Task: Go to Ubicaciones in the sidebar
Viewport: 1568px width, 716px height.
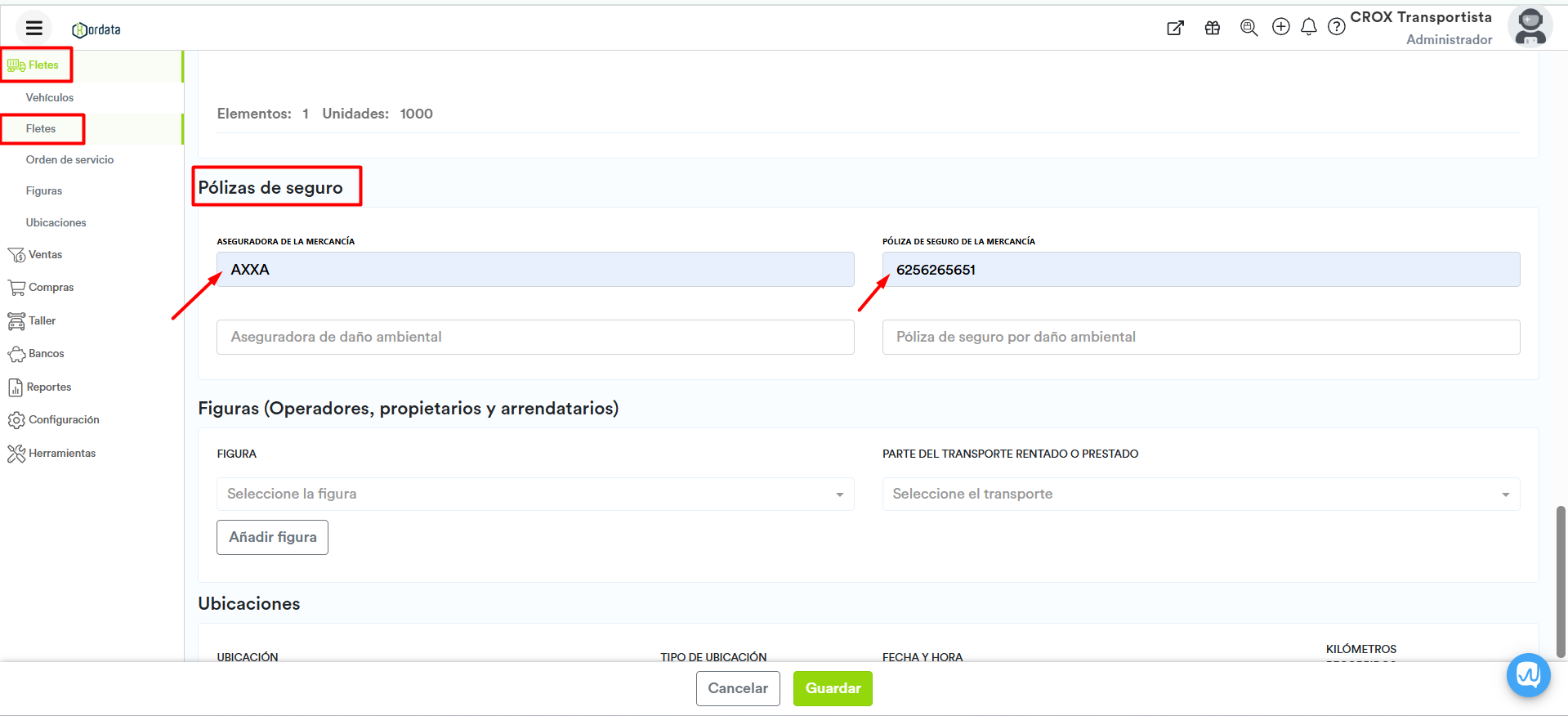Action: click(56, 223)
